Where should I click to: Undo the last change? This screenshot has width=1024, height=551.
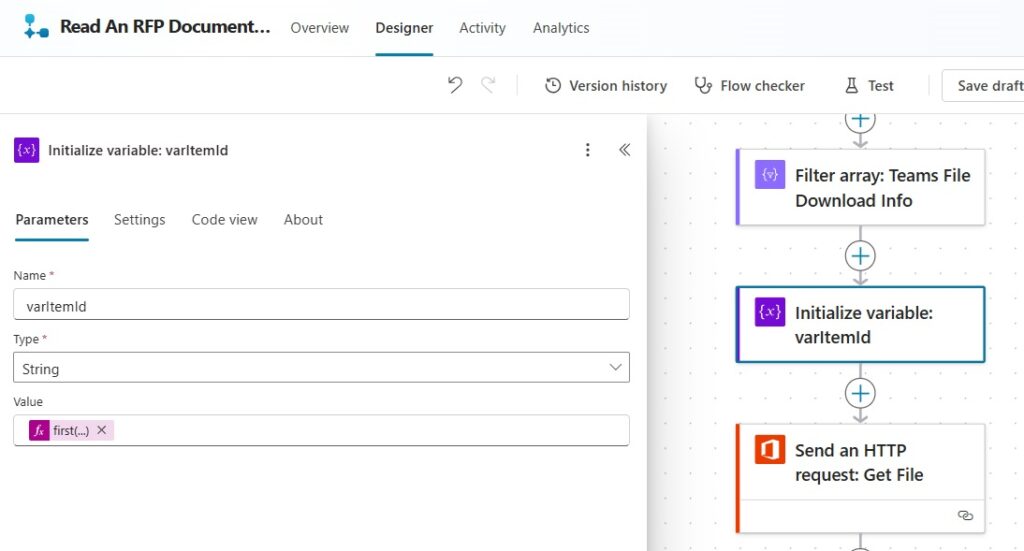coord(455,85)
